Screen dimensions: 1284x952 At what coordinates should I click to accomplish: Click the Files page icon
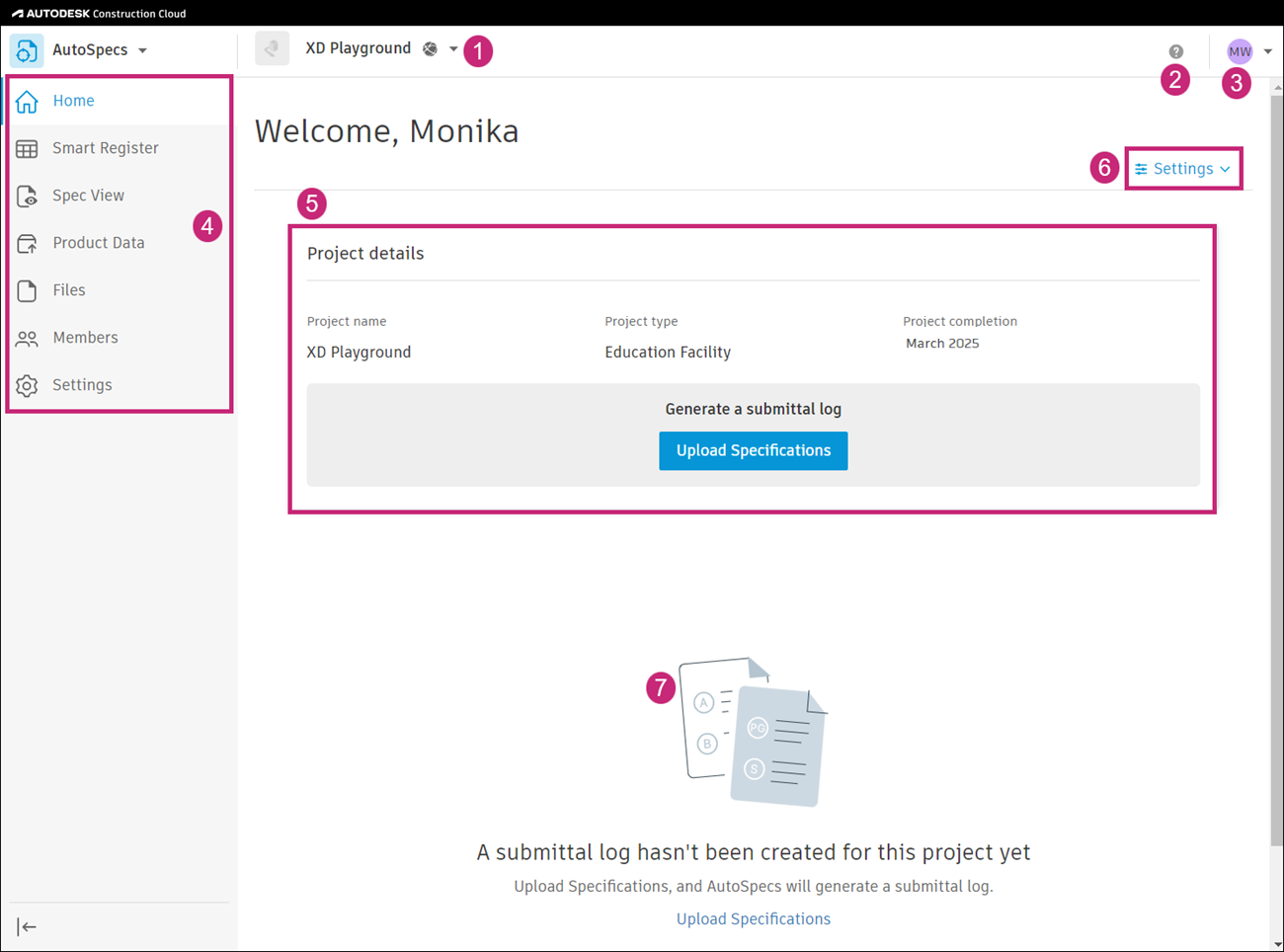pyautogui.click(x=27, y=290)
